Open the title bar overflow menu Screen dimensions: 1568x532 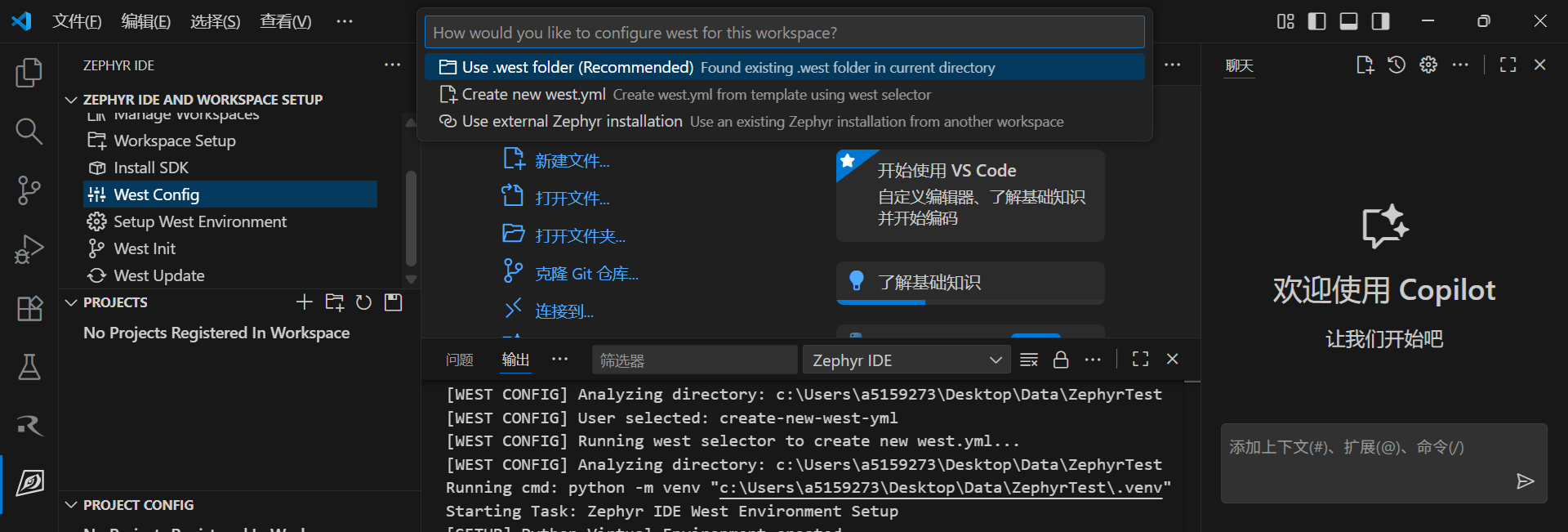coord(345,21)
